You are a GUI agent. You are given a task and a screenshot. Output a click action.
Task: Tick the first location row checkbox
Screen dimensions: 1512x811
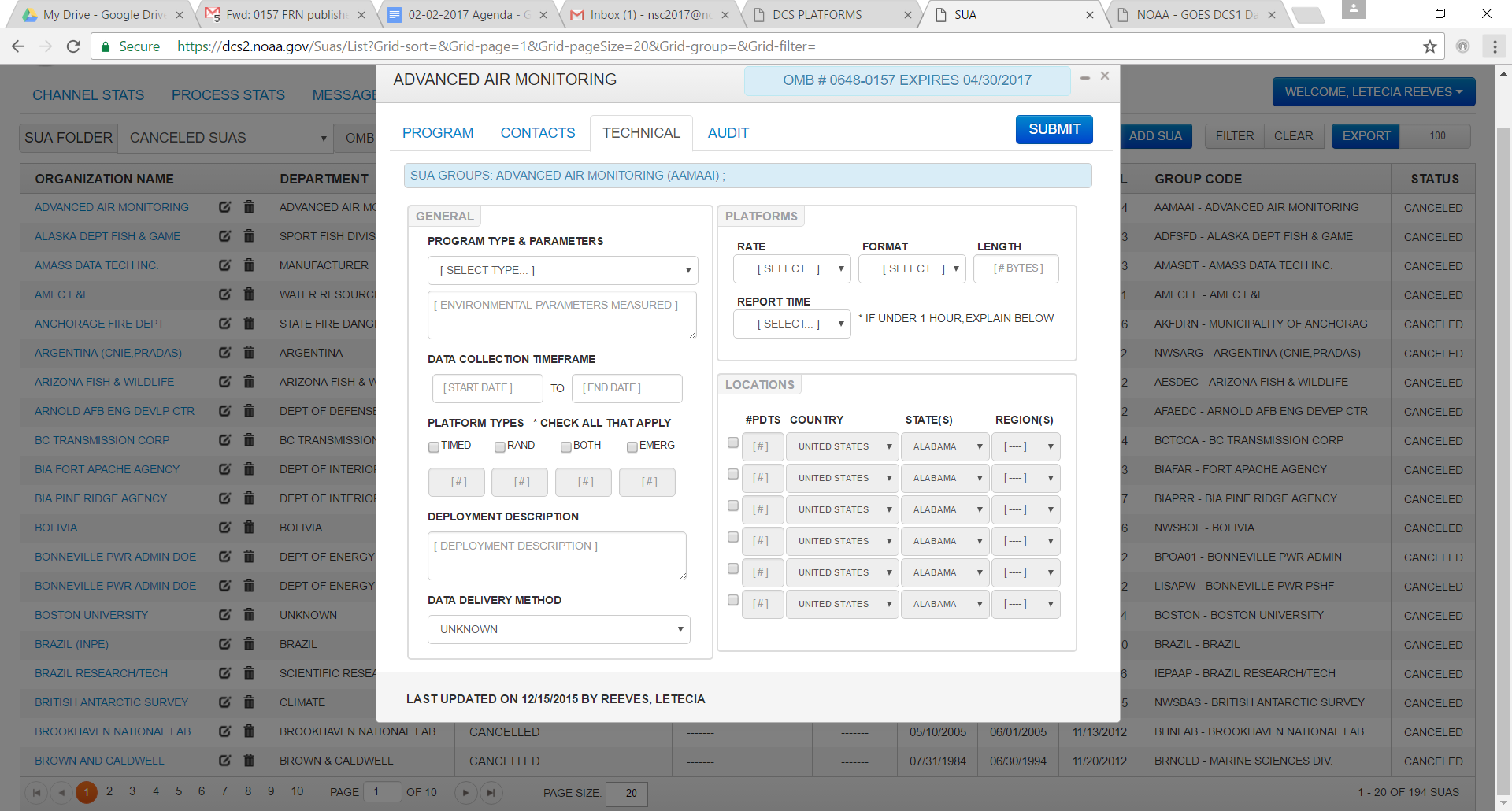[x=733, y=443]
